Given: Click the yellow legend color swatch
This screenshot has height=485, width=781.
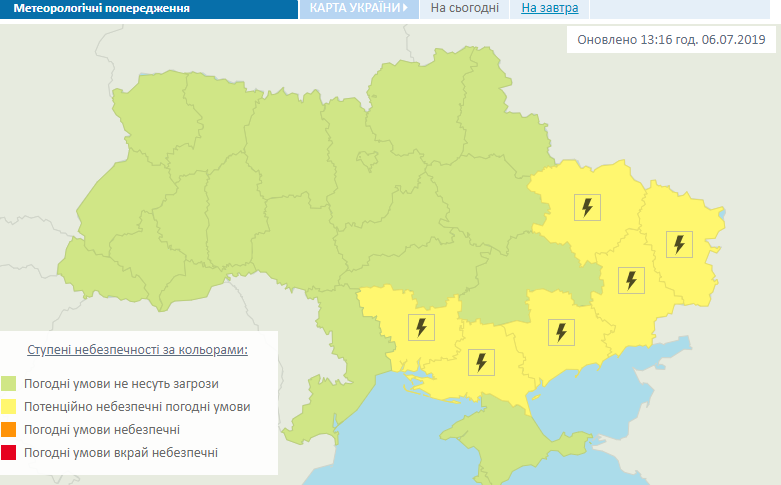Looking at the screenshot, I should point(9,407).
